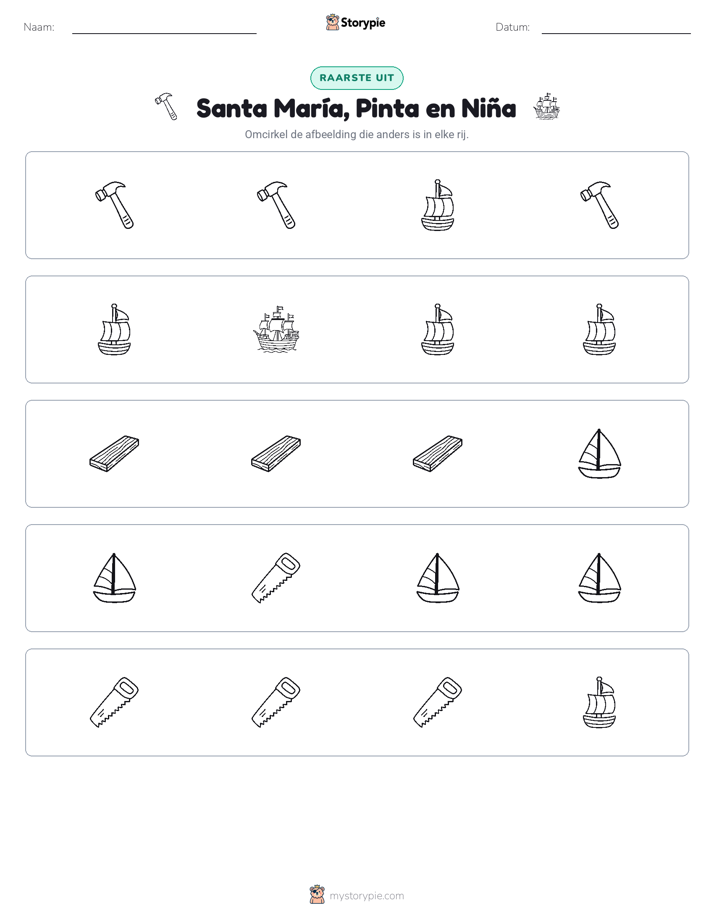The width and height of the screenshot is (714, 924).
Task: Open the mystorypie.com footer link
Action: (366, 896)
